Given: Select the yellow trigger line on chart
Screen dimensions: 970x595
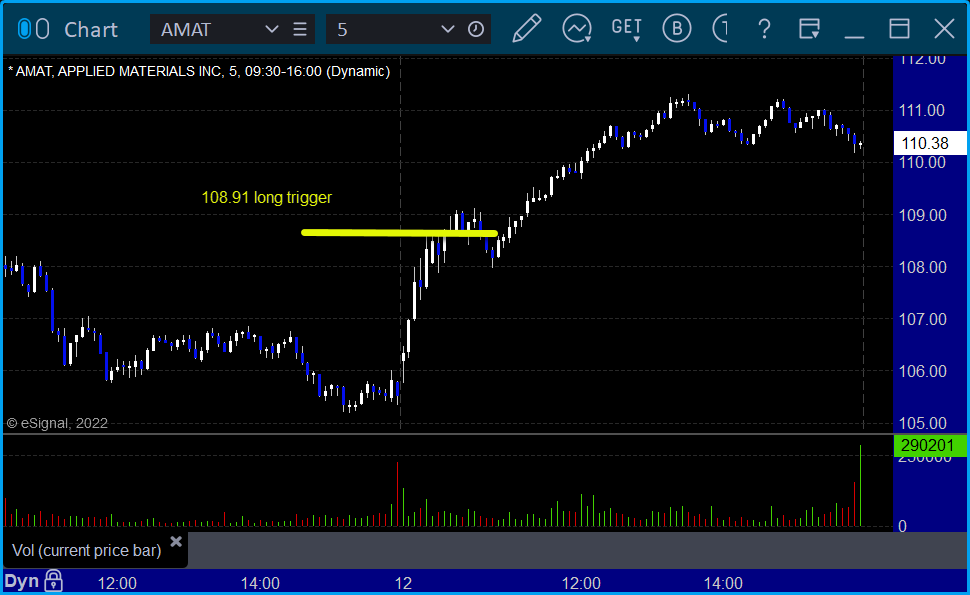Looking at the screenshot, I should 400,233.
